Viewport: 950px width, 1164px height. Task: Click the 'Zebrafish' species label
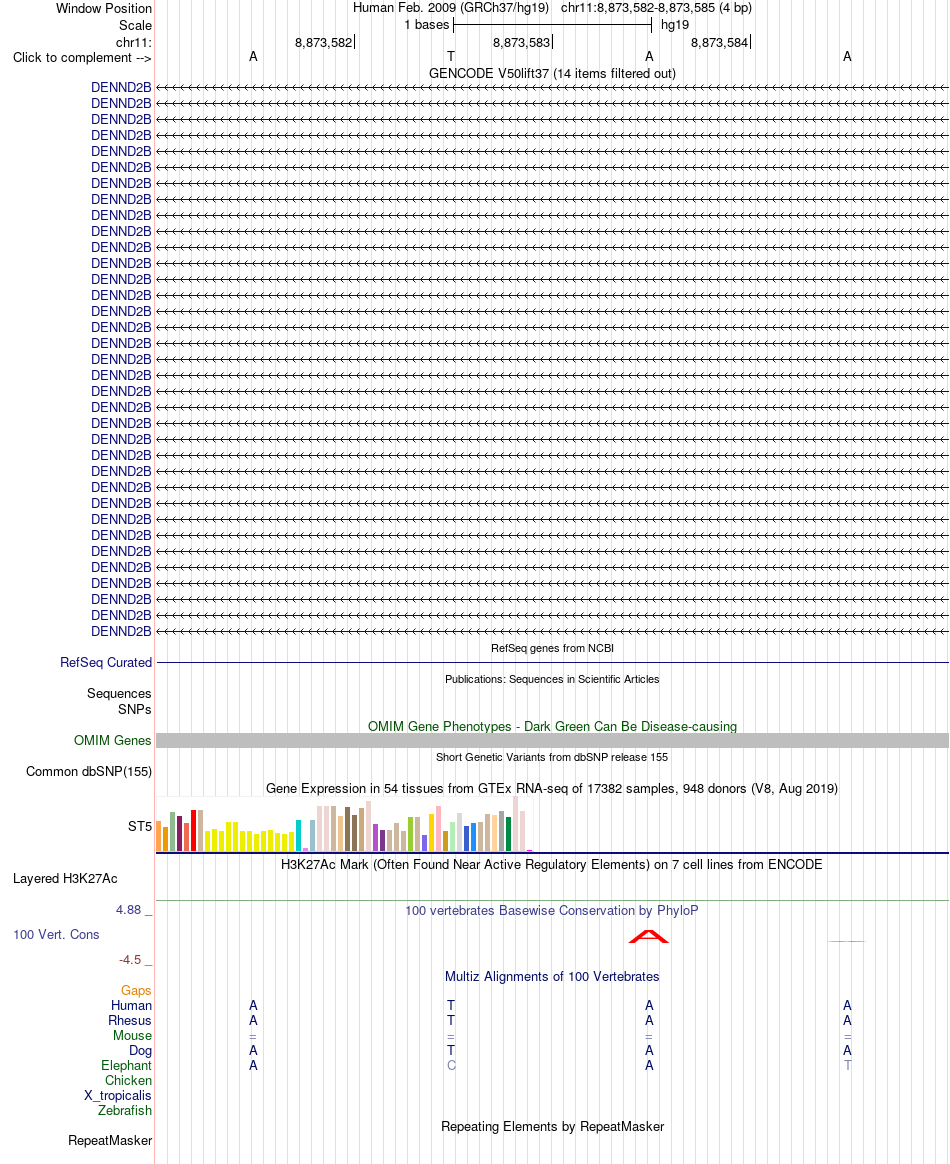[x=125, y=1111]
